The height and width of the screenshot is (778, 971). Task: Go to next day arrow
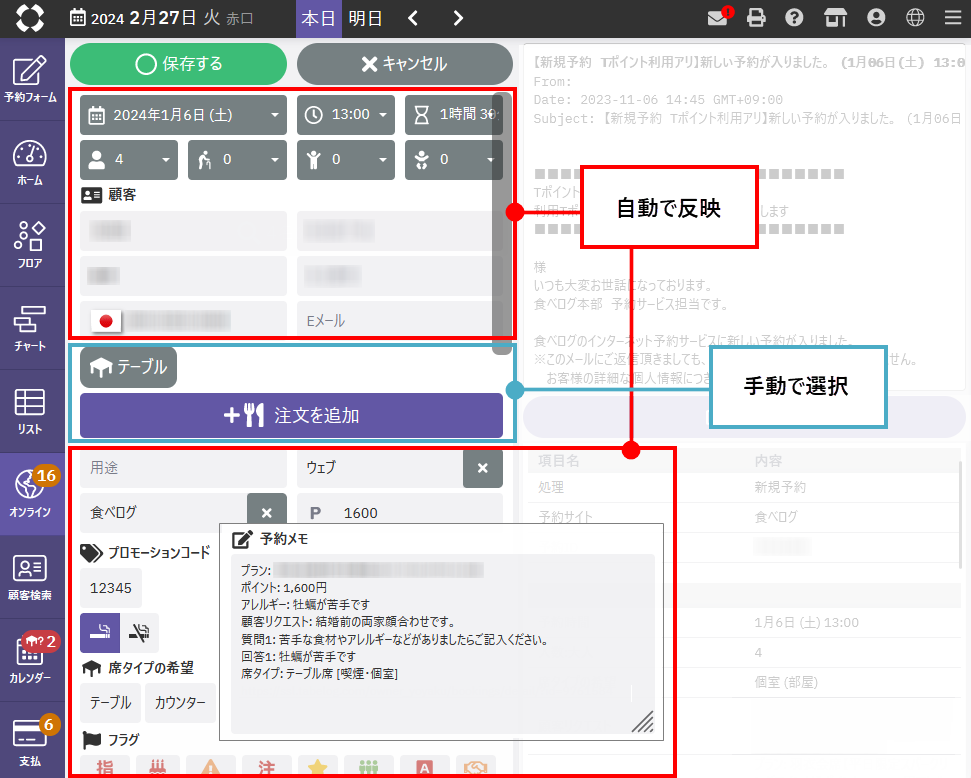pos(458,18)
